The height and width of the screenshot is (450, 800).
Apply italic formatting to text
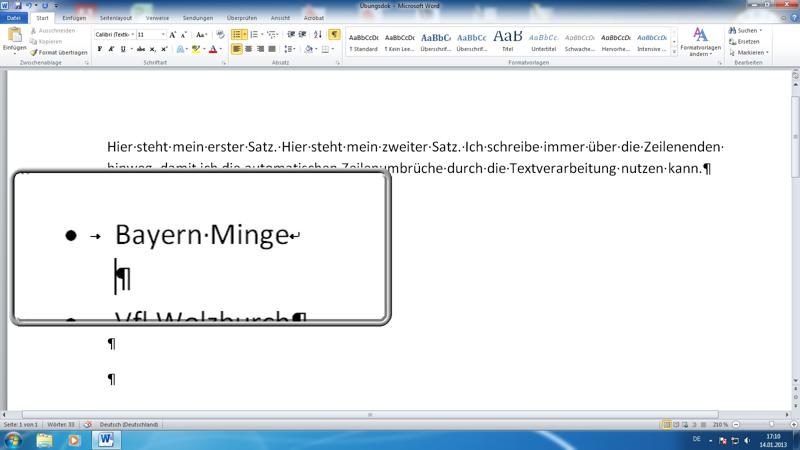pos(111,49)
